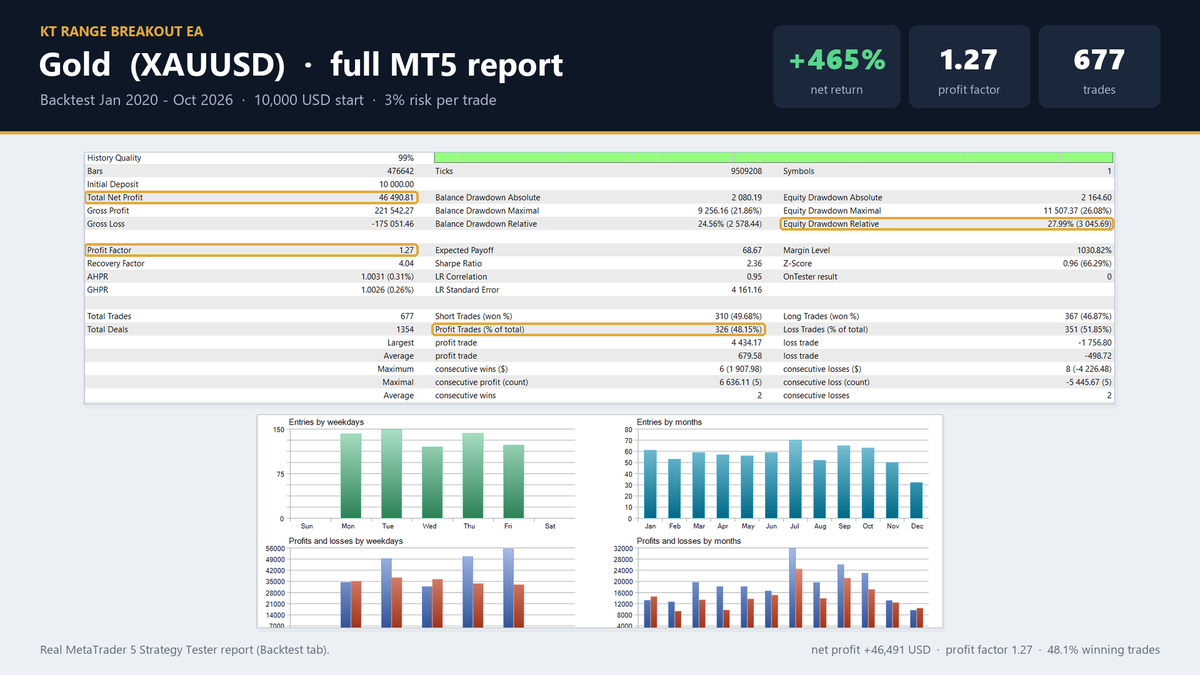Viewport: 1200px width, 675px height.
Task: Click the average profit trade value 679.58
Action: [x=750, y=355]
